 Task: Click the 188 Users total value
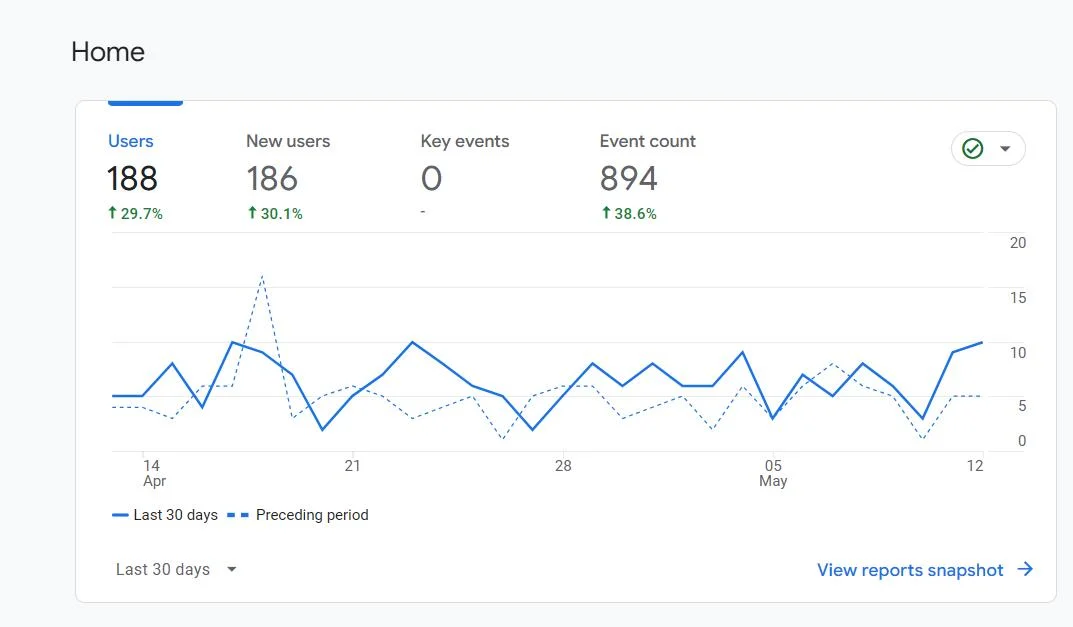coord(132,179)
